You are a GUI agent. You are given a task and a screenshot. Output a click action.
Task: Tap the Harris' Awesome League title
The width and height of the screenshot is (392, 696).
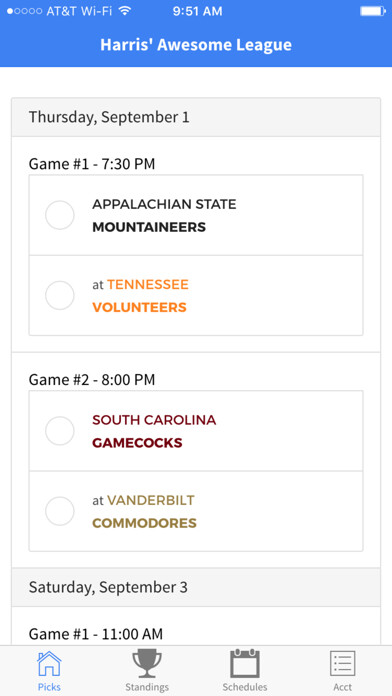pyautogui.click(x=196, y=45)
